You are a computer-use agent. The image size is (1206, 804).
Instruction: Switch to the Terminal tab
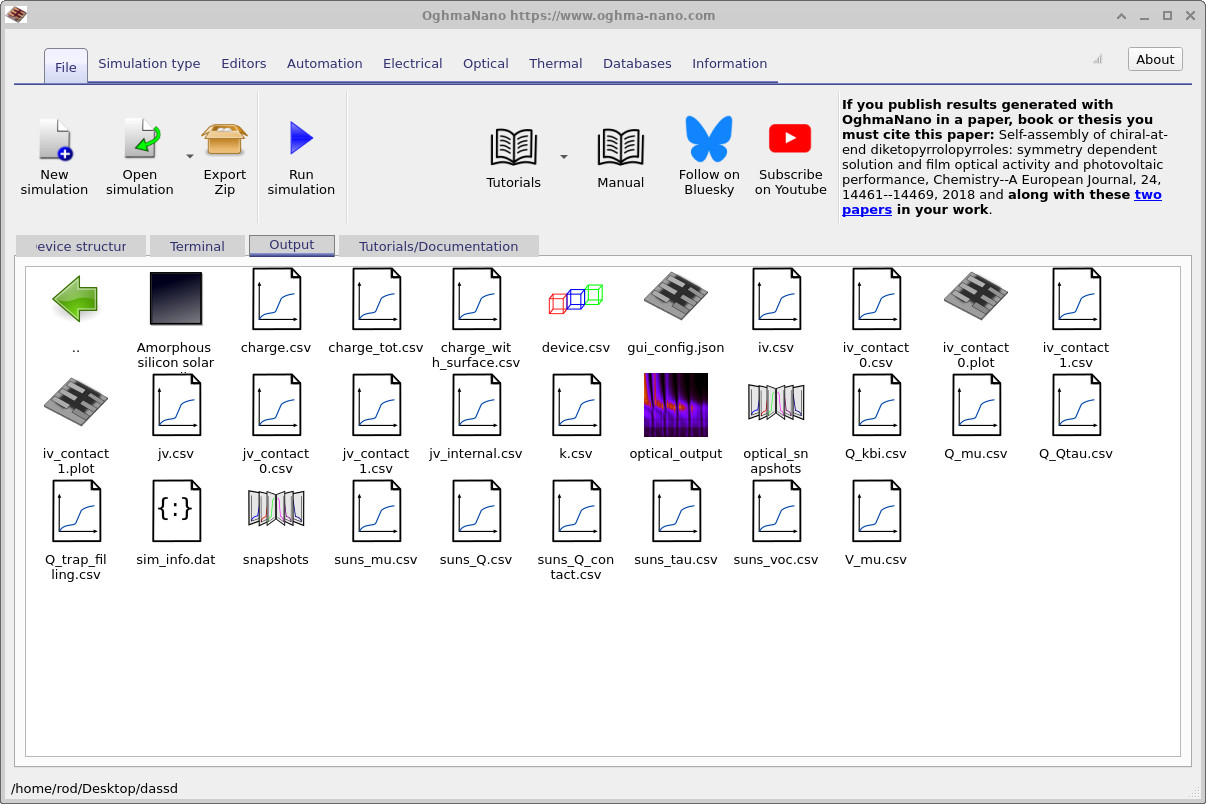click(197, 246)
